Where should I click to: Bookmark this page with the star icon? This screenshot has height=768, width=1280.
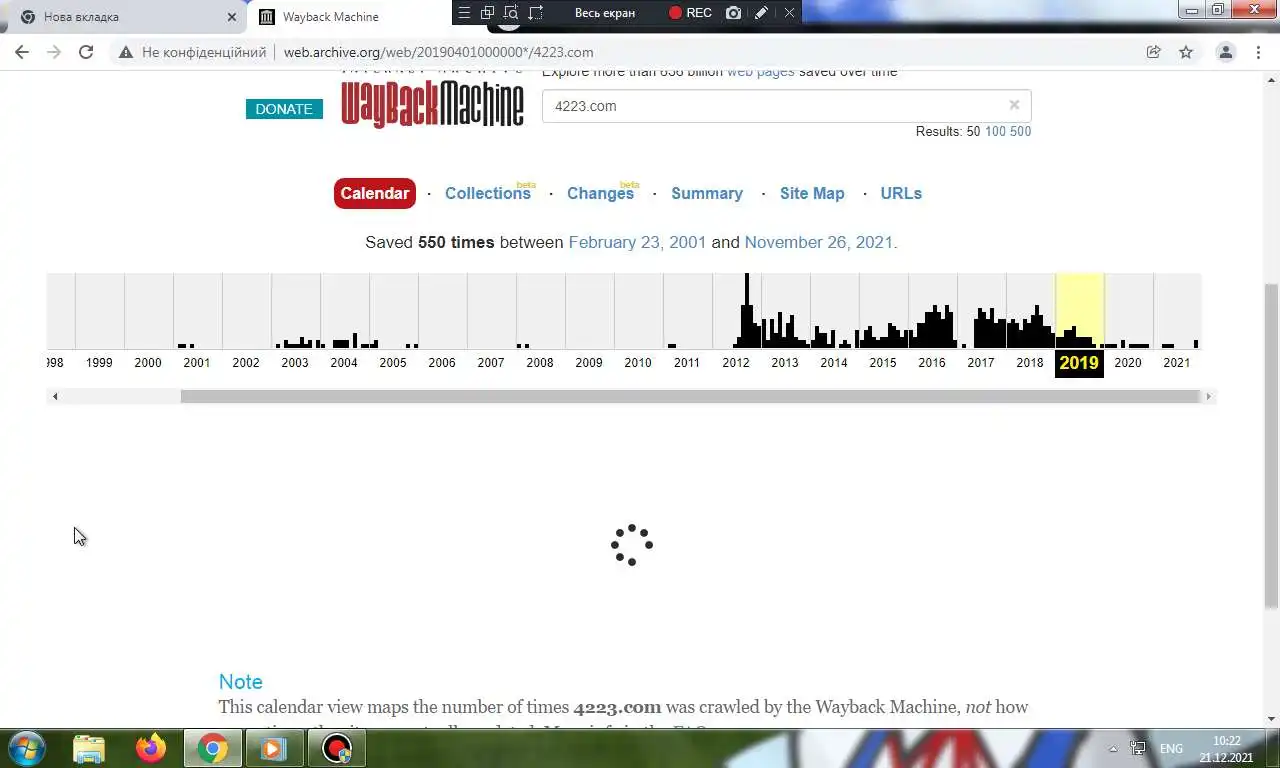(1186, 52)
